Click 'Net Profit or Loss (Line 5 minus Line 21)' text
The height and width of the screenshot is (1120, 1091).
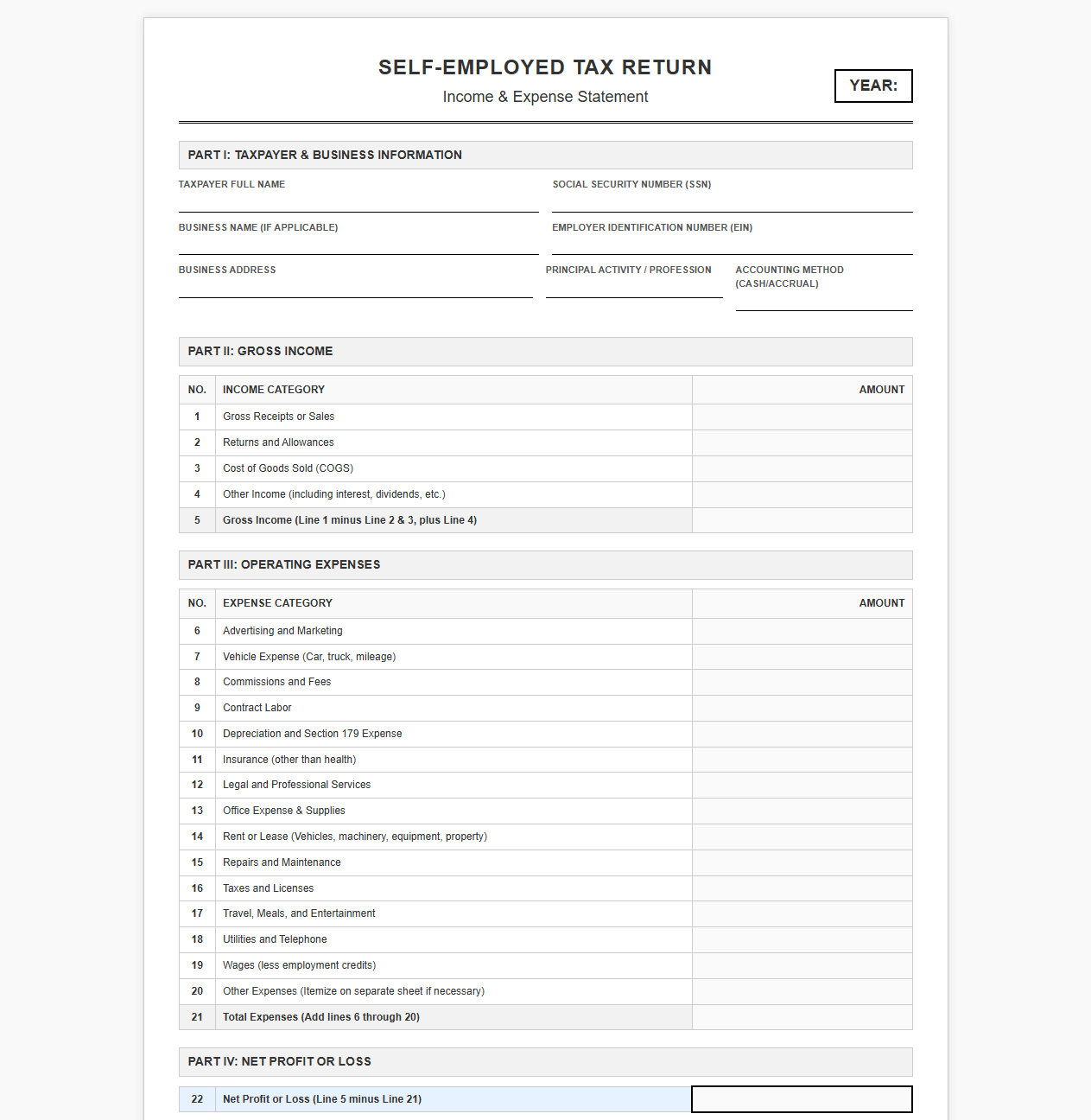point(322,1099)
